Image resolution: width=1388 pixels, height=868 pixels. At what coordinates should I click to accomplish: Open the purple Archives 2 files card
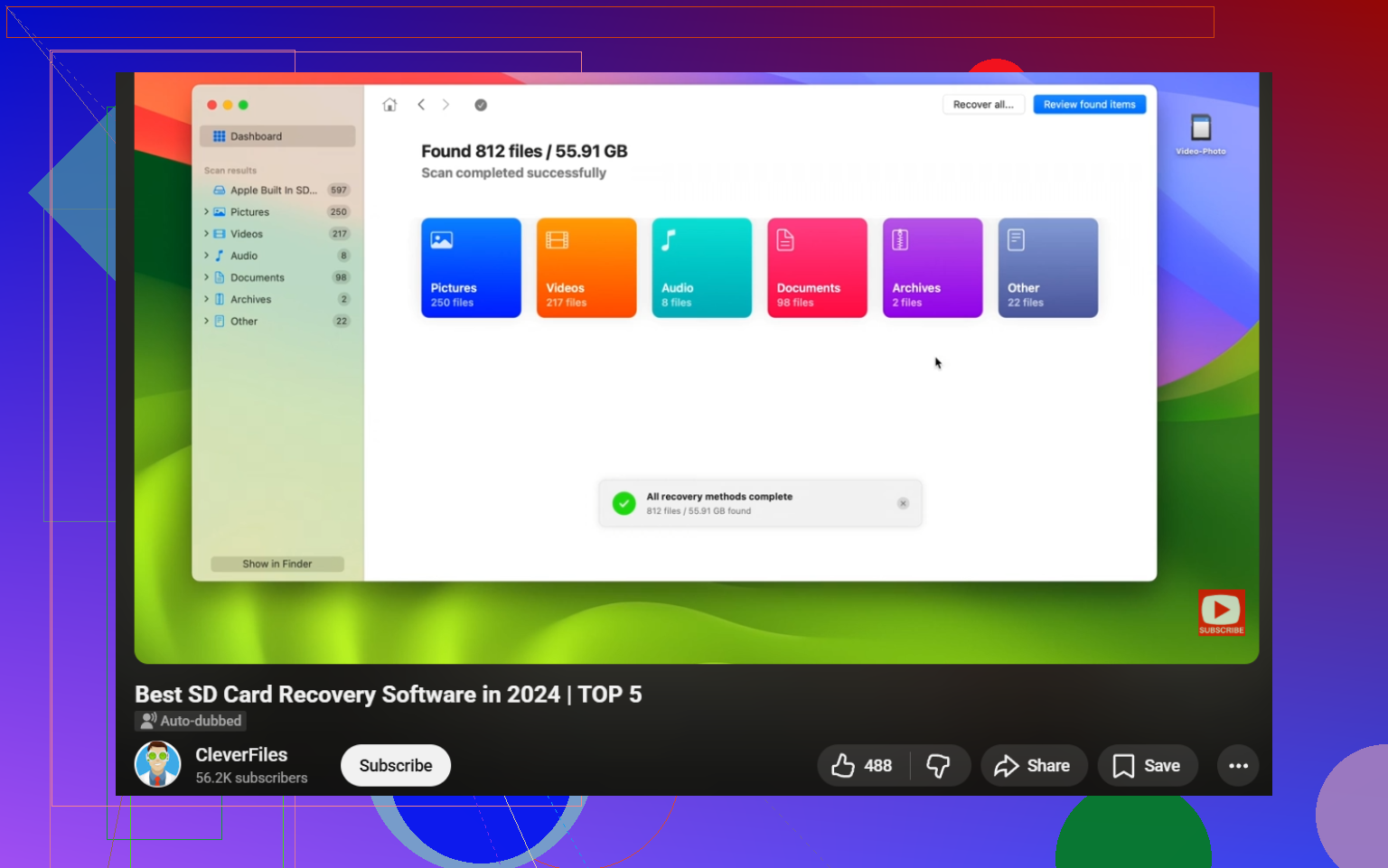(933, 267)
